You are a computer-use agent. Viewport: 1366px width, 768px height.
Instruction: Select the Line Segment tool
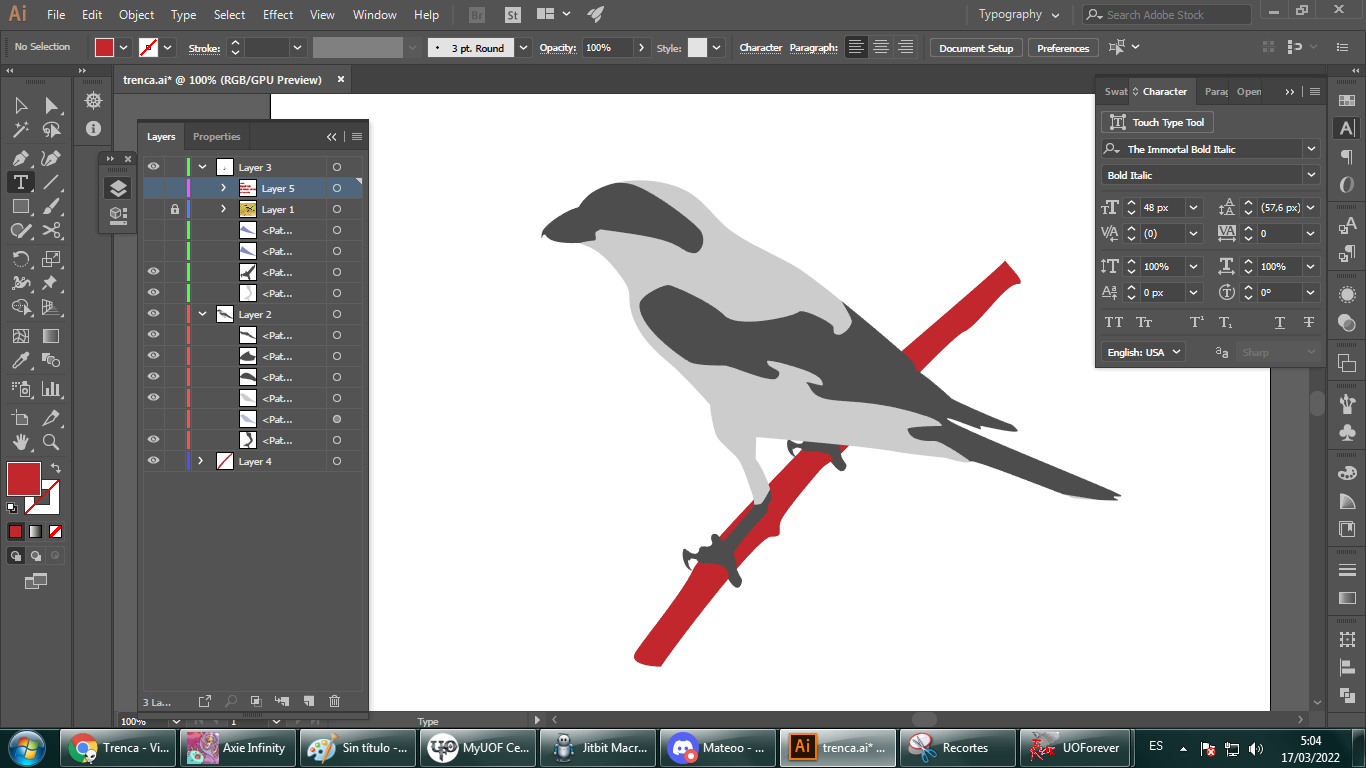click(51, 182)
